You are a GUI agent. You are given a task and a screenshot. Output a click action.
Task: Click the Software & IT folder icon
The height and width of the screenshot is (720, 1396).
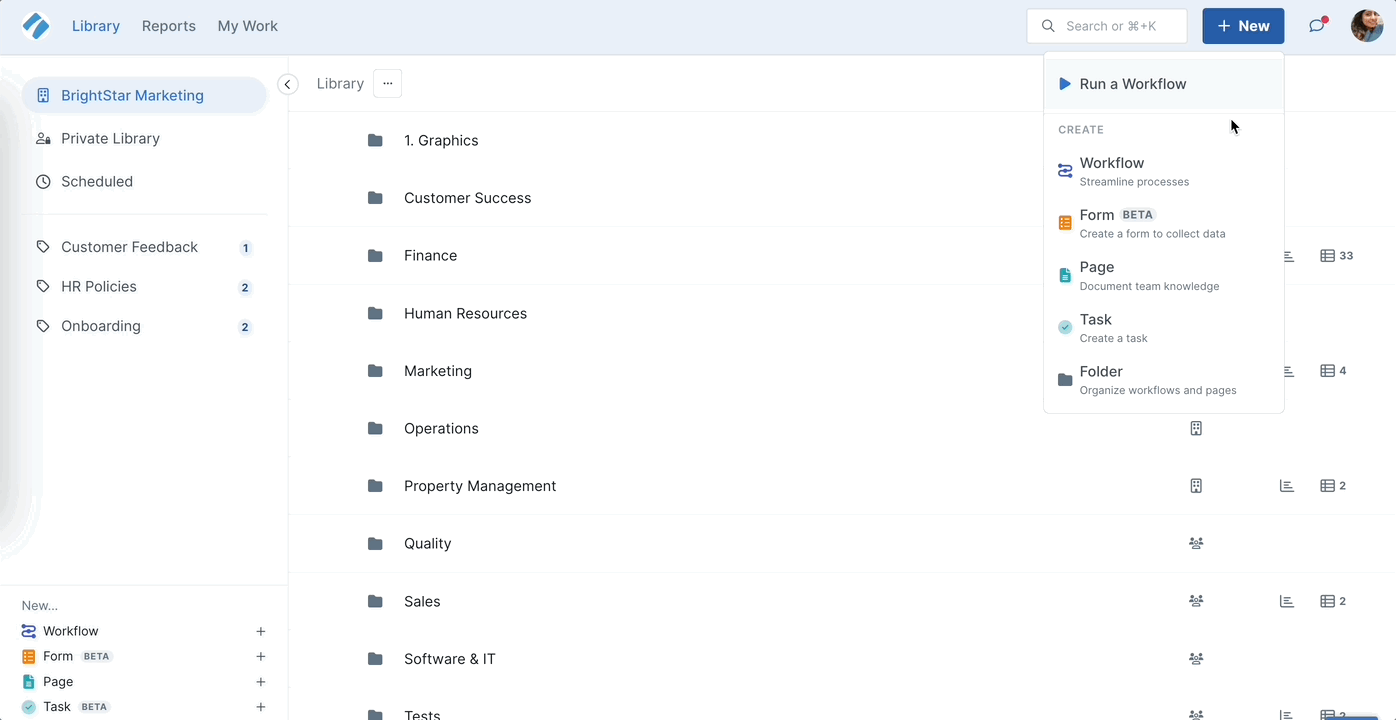pos(375,659)
